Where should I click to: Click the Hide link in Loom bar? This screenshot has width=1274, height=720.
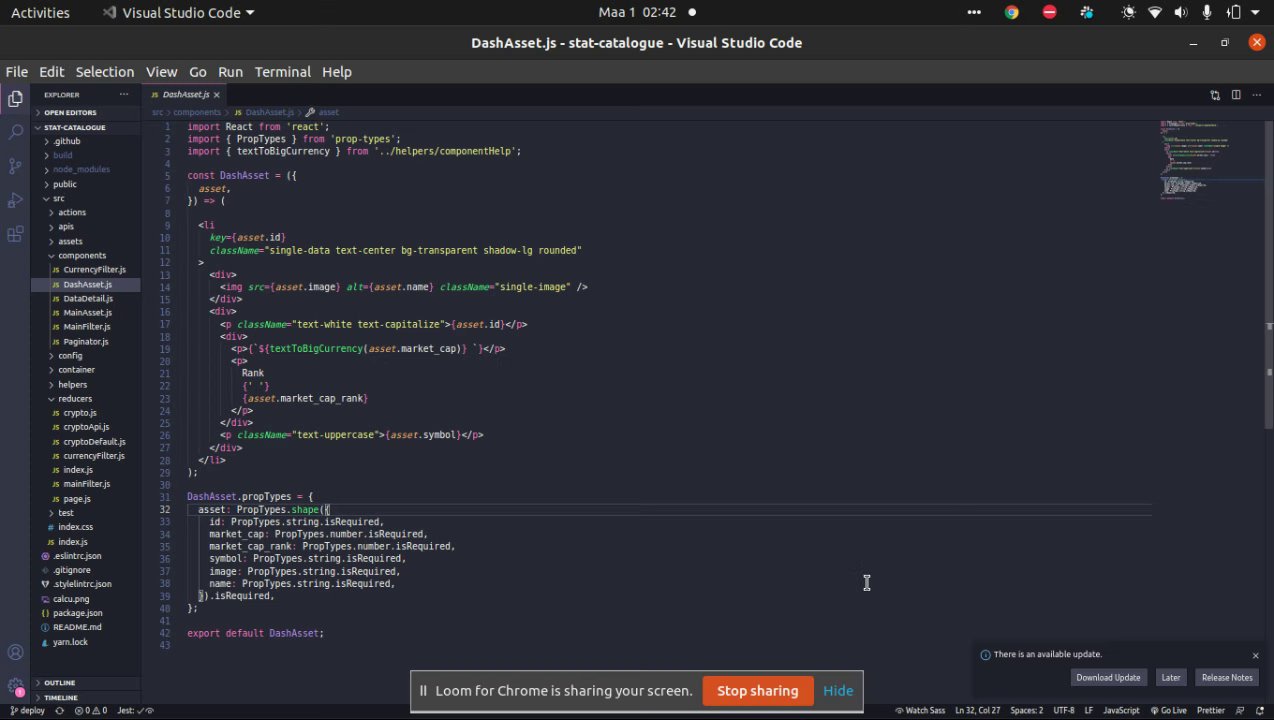coord(838,691)
